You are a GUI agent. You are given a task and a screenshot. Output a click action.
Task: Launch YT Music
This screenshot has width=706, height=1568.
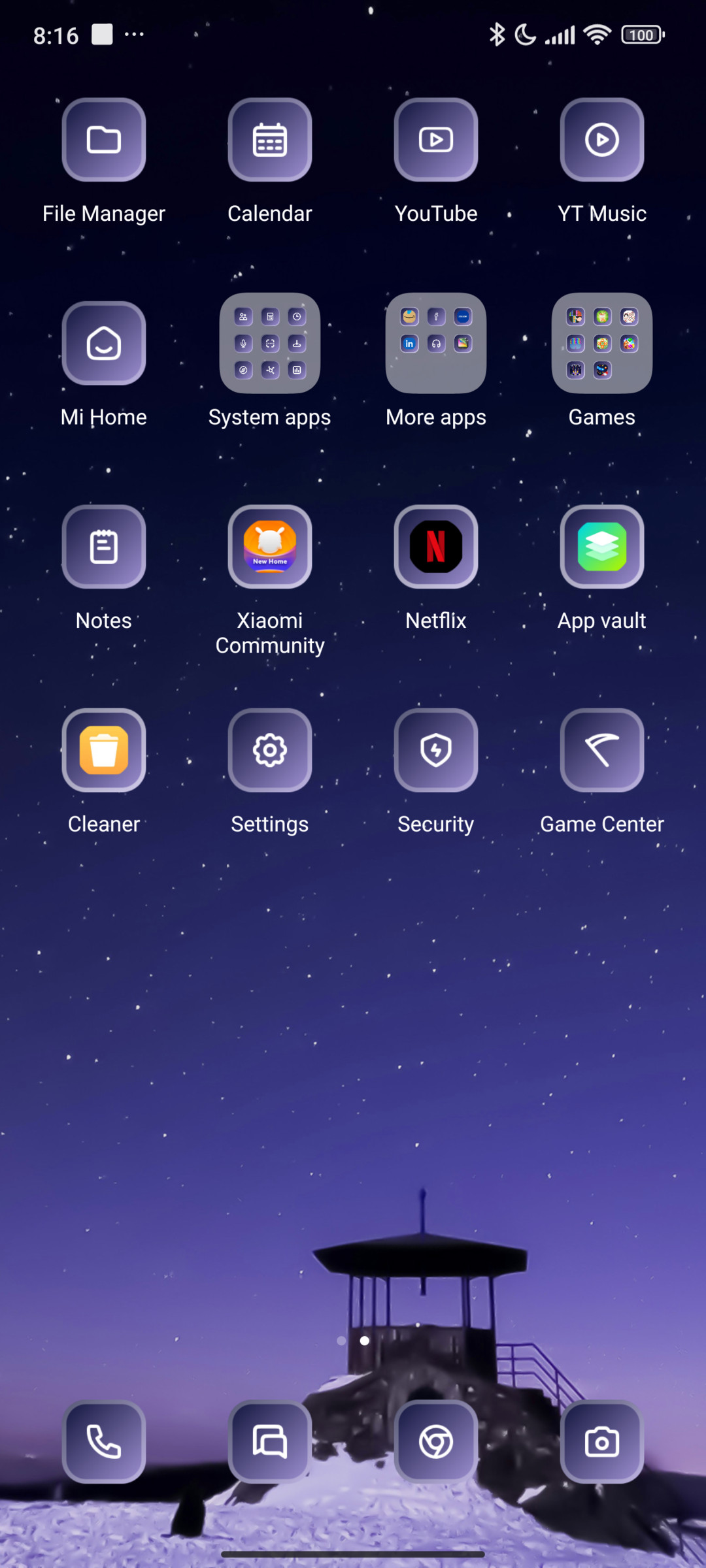[602, 140]
